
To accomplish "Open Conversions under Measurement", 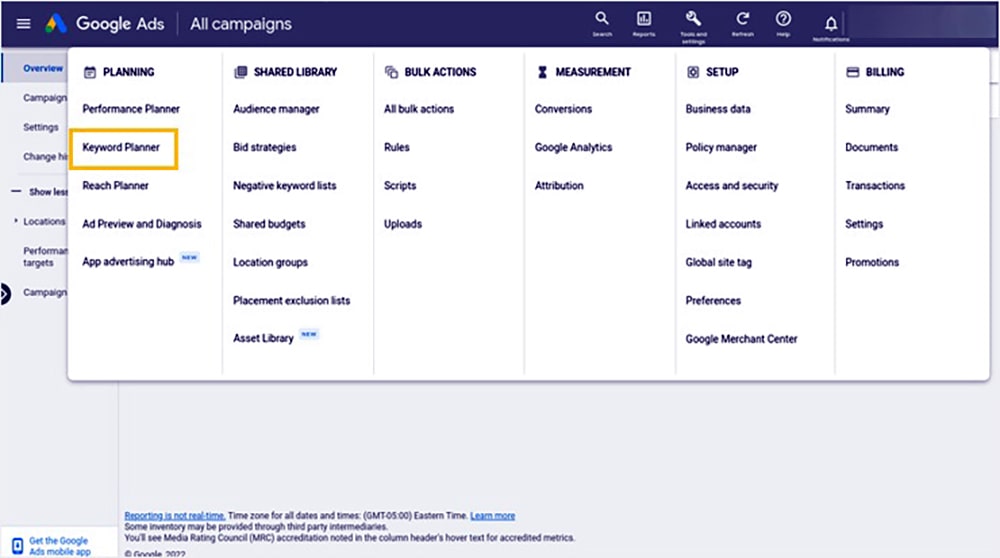I will pos(563,109).
